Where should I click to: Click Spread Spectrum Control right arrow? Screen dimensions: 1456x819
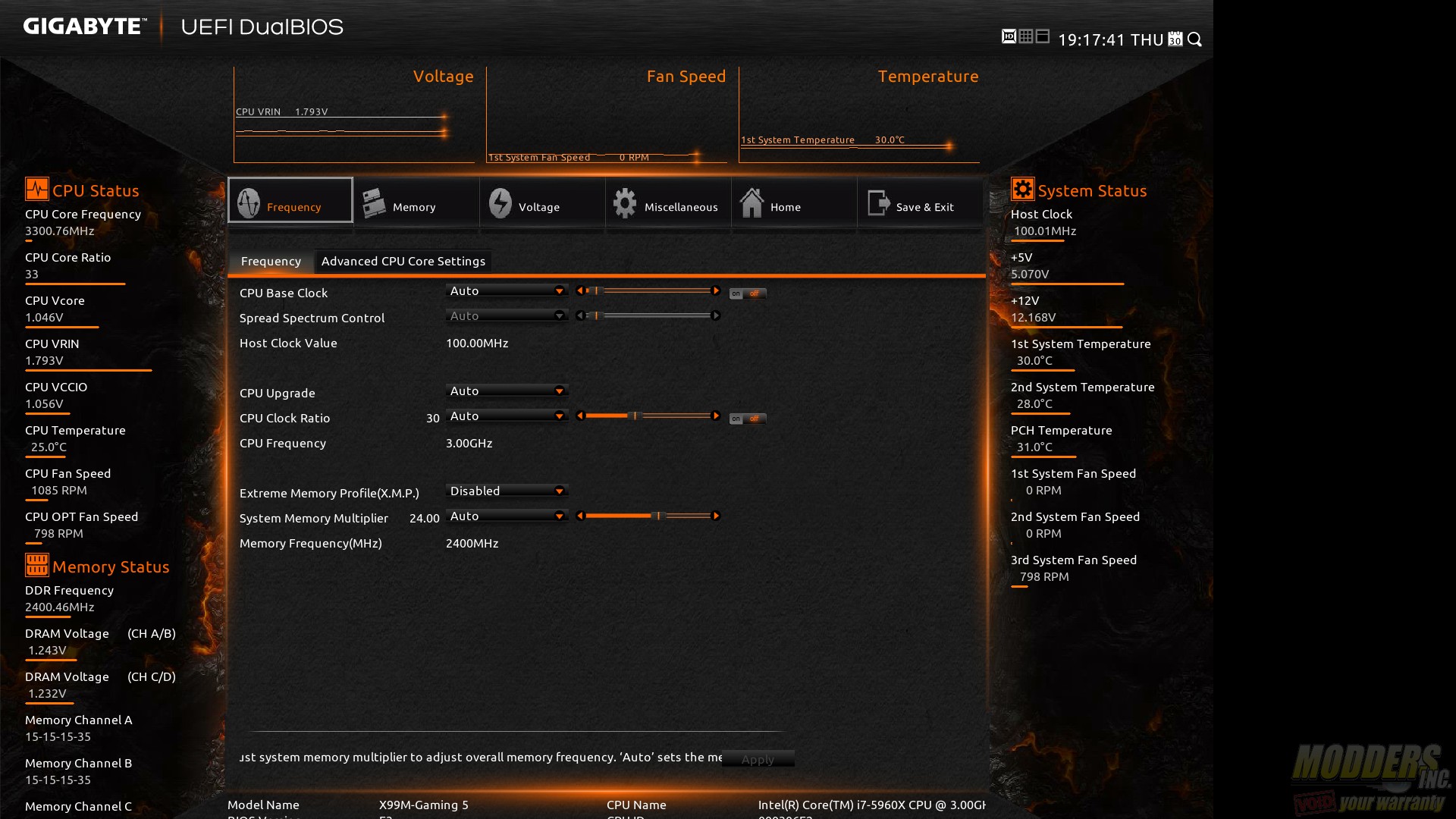pyautogui.click(x=715, y=315)
